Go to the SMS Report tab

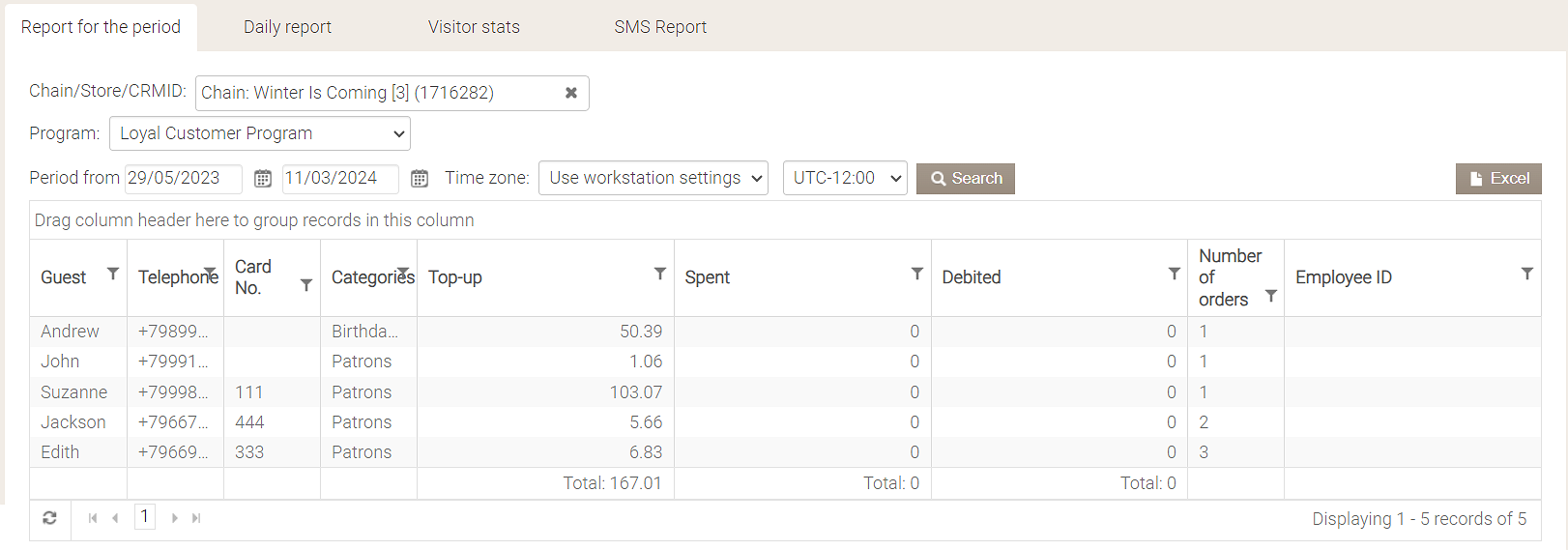pyautogui.click(x=660, y=27)
